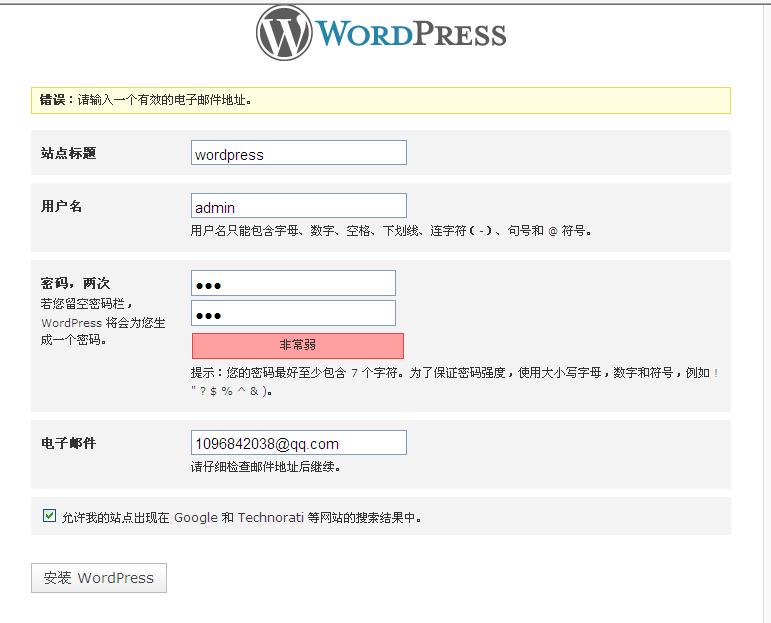Click the 非常弱 password strength indicator

[x=297, y=345]
